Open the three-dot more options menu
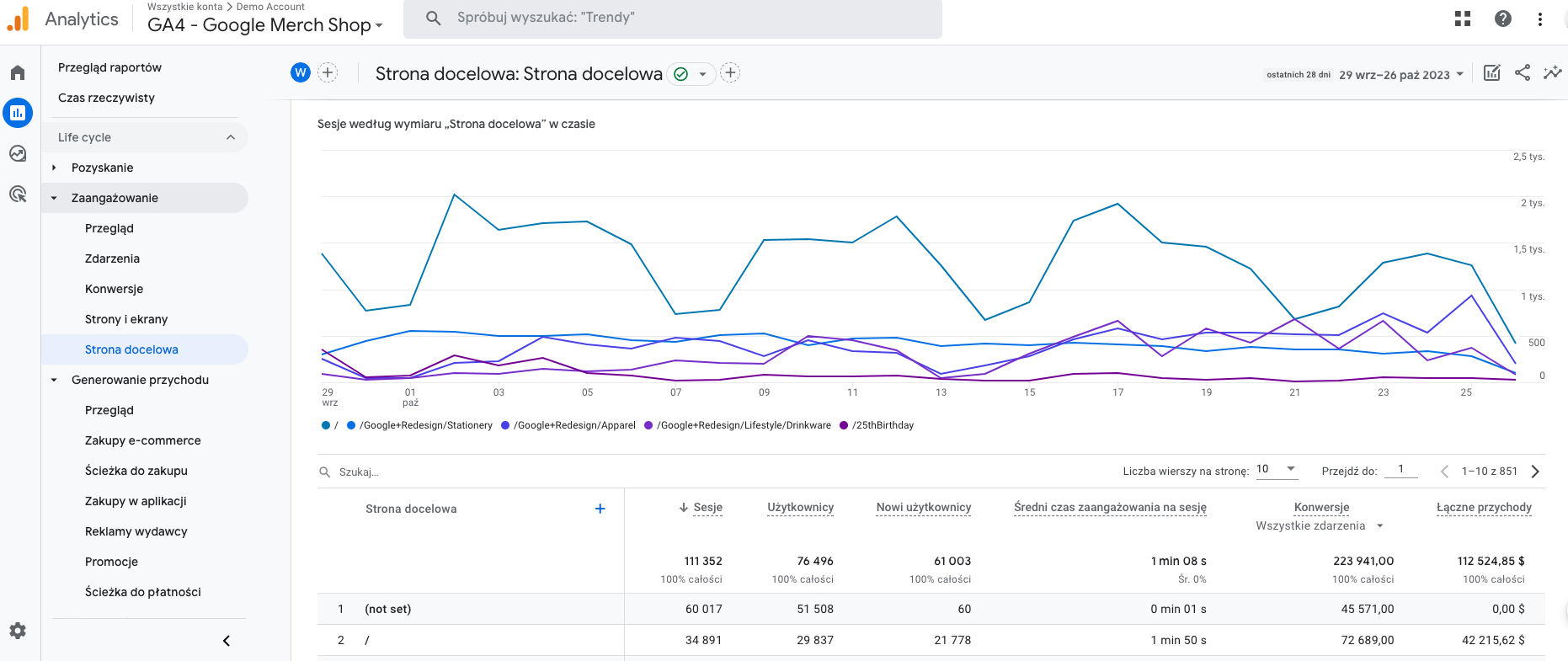This screenshot has height=661, width=1568. [x=1540, y=19]
